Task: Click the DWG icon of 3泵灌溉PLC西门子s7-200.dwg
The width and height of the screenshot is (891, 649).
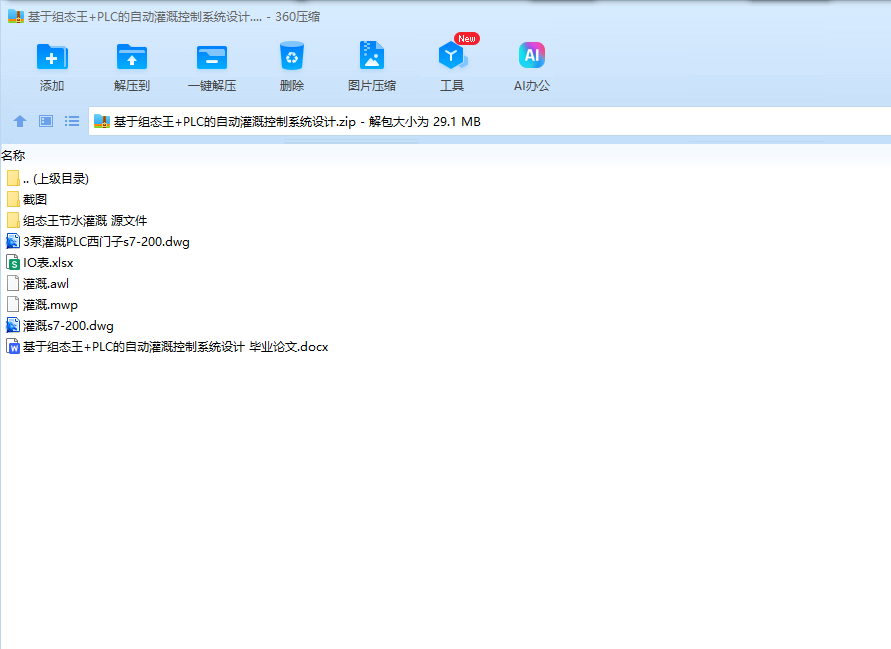Action: 13,242
